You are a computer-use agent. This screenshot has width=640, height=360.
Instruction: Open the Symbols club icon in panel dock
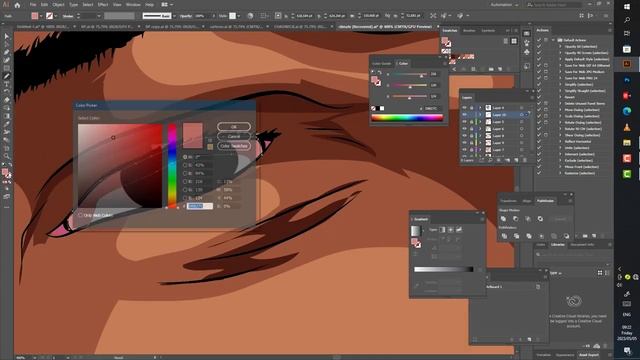(527, 52)
